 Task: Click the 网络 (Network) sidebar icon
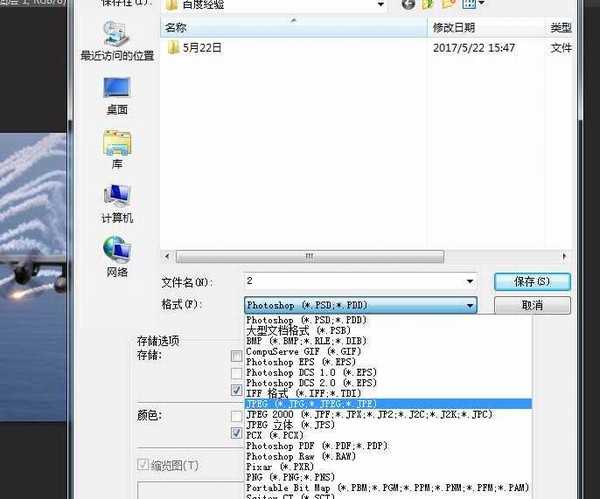tap(116, 256)
